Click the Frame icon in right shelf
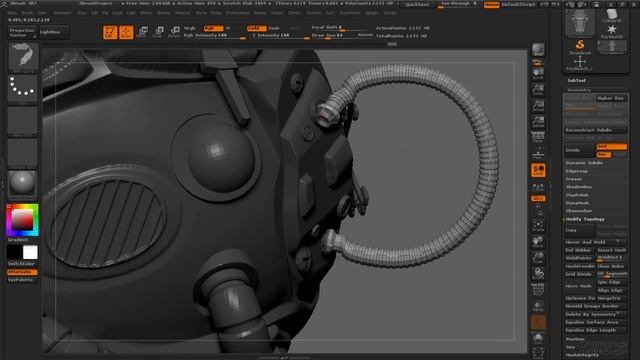This screenshot has width=640, height=360. pos(538,226)
